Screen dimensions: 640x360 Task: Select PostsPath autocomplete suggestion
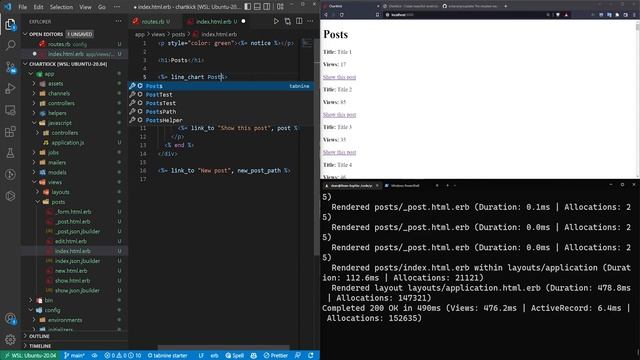pos(221,111)
